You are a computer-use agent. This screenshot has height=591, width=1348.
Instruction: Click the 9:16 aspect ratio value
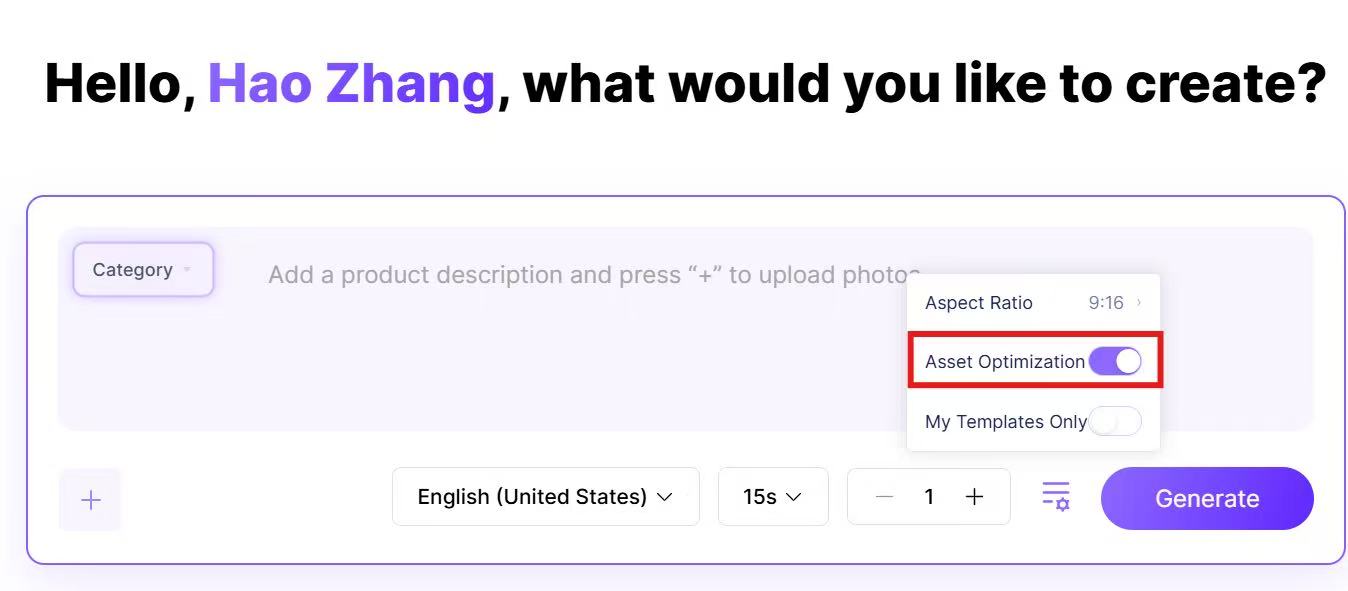tap(1106, 303)
